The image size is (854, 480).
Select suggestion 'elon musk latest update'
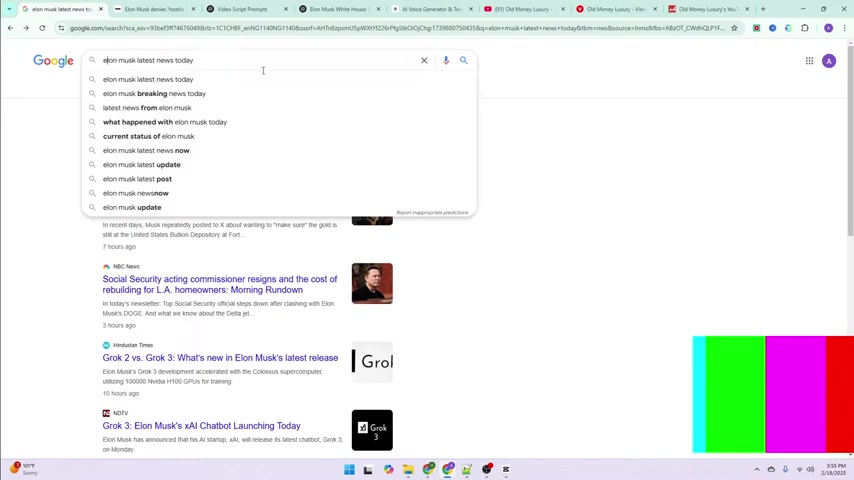(x=279, y=165)
